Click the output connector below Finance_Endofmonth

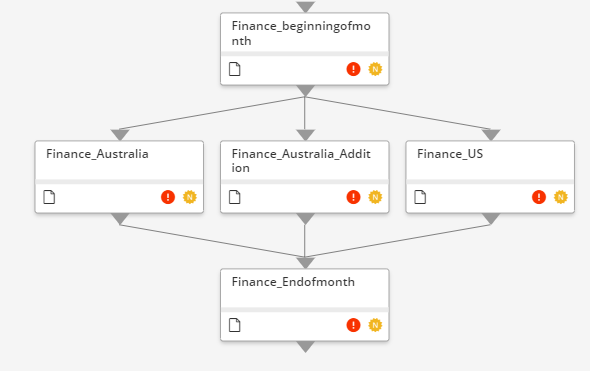click(305, 347)
